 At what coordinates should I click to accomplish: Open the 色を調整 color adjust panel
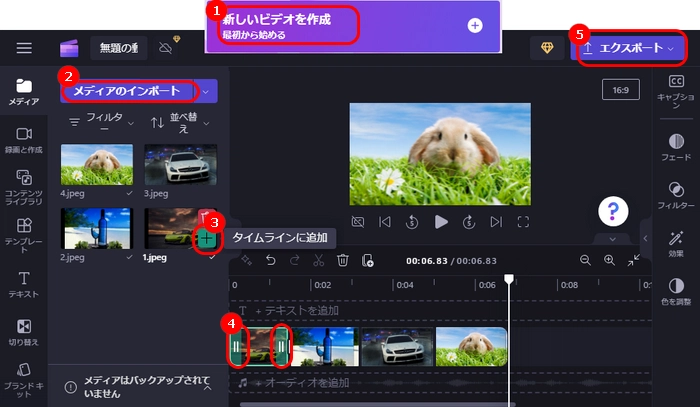tap(676, 292)
